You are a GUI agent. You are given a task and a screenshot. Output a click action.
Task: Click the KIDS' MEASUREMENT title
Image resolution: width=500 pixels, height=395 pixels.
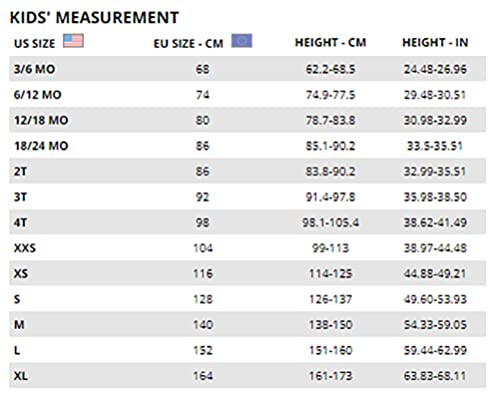click(94, 18)
